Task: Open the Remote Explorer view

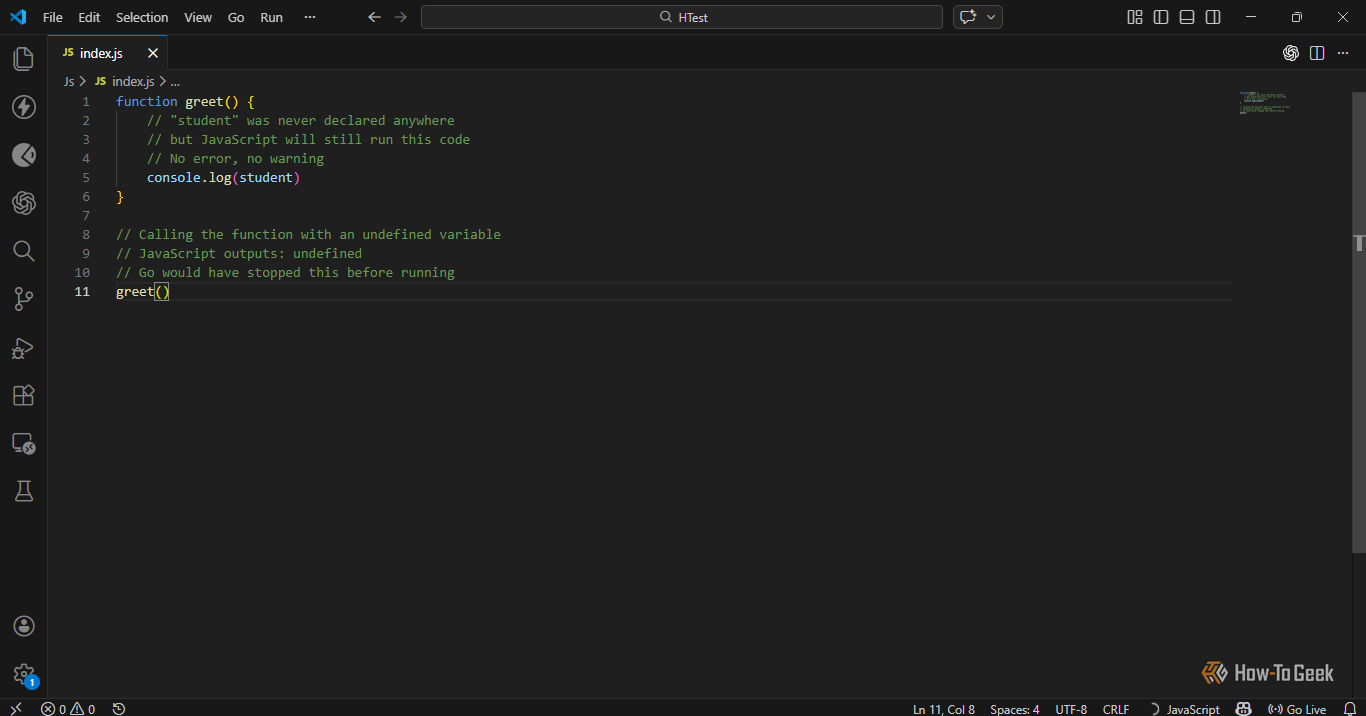Action: 23,443
